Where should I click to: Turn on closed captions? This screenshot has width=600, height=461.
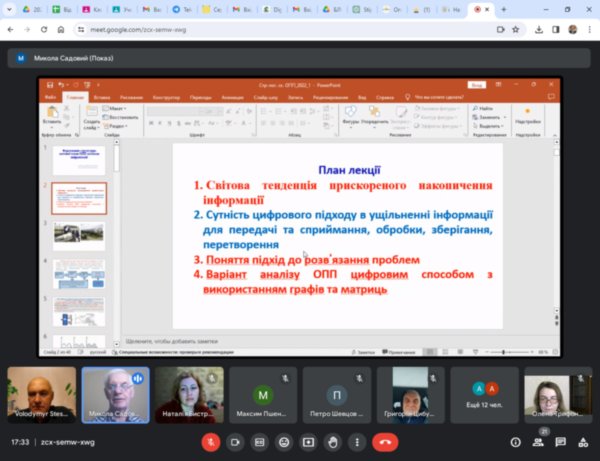pos(260,441)
